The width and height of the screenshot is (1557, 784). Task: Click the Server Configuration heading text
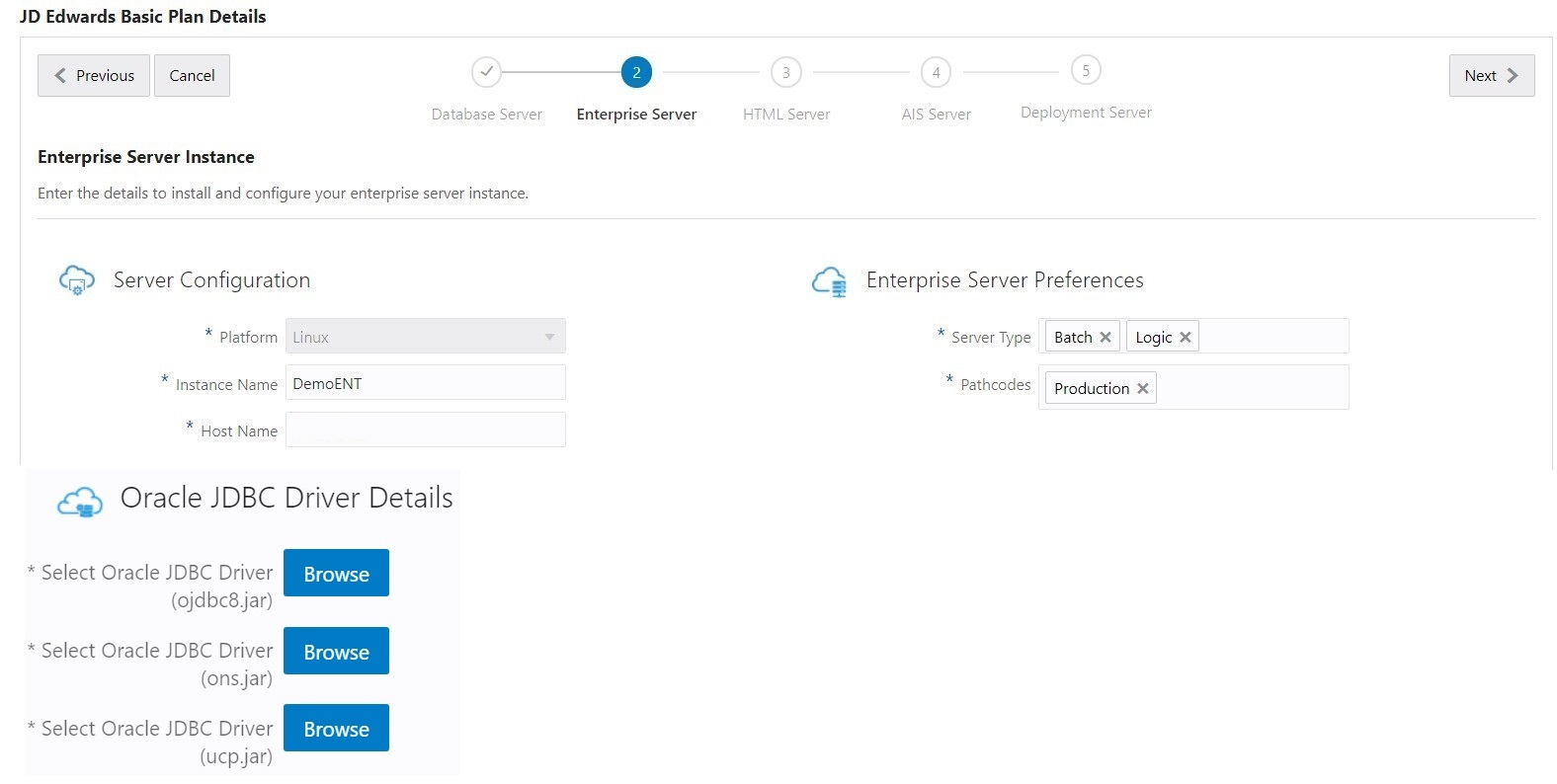211,280
